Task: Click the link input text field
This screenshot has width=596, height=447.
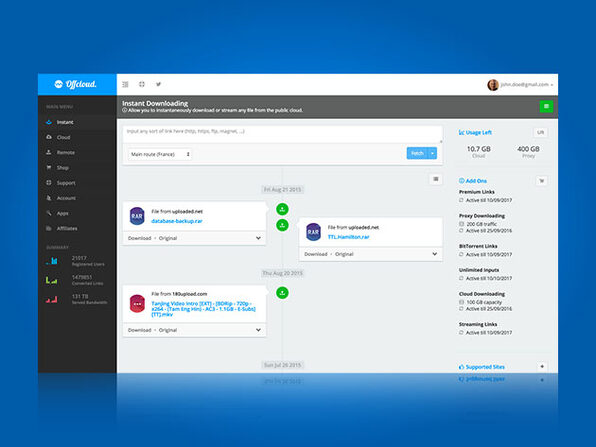Action: (282, 134)
